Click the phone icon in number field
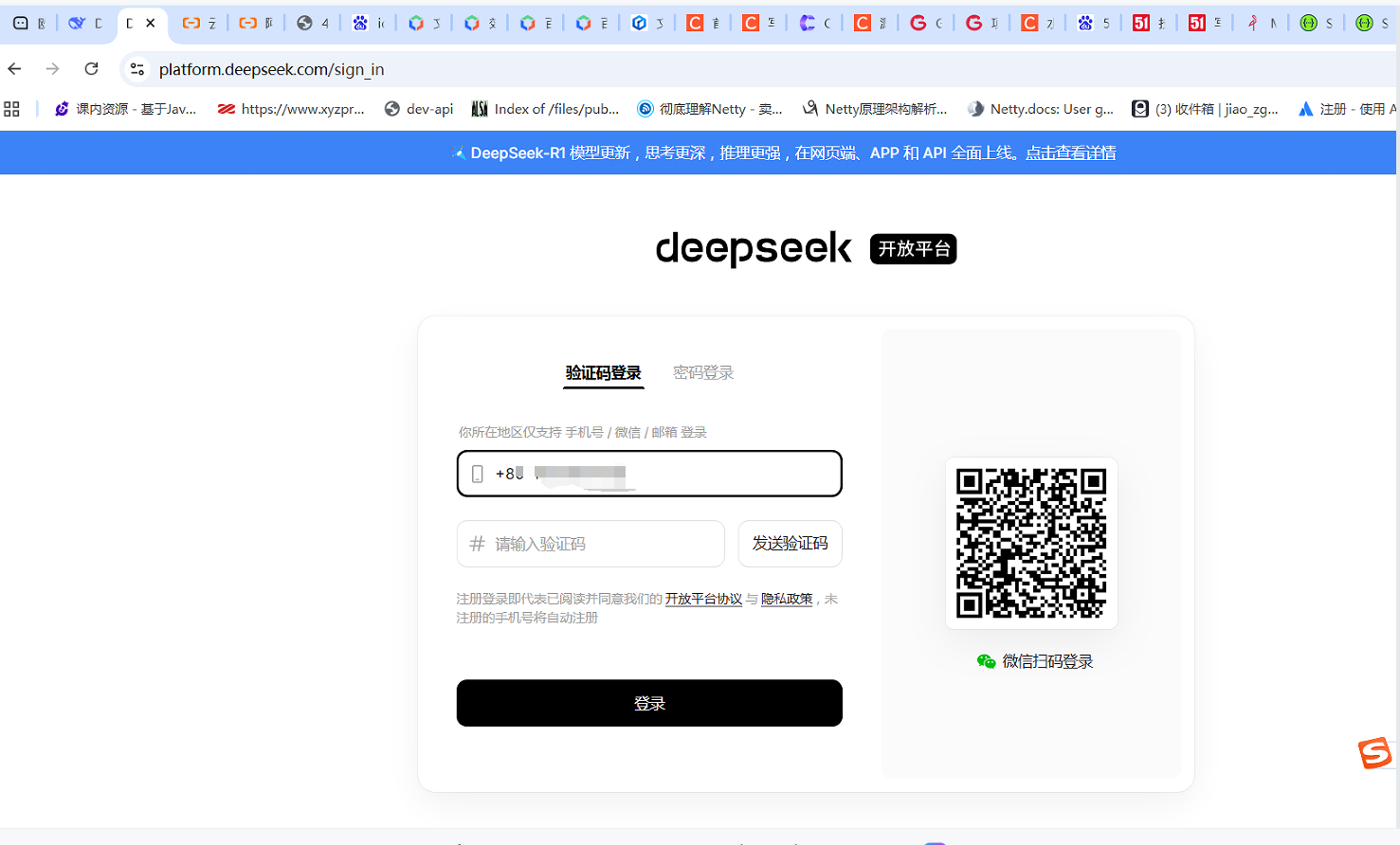This screenshot has height=845, width=1400. coord(478,474)
